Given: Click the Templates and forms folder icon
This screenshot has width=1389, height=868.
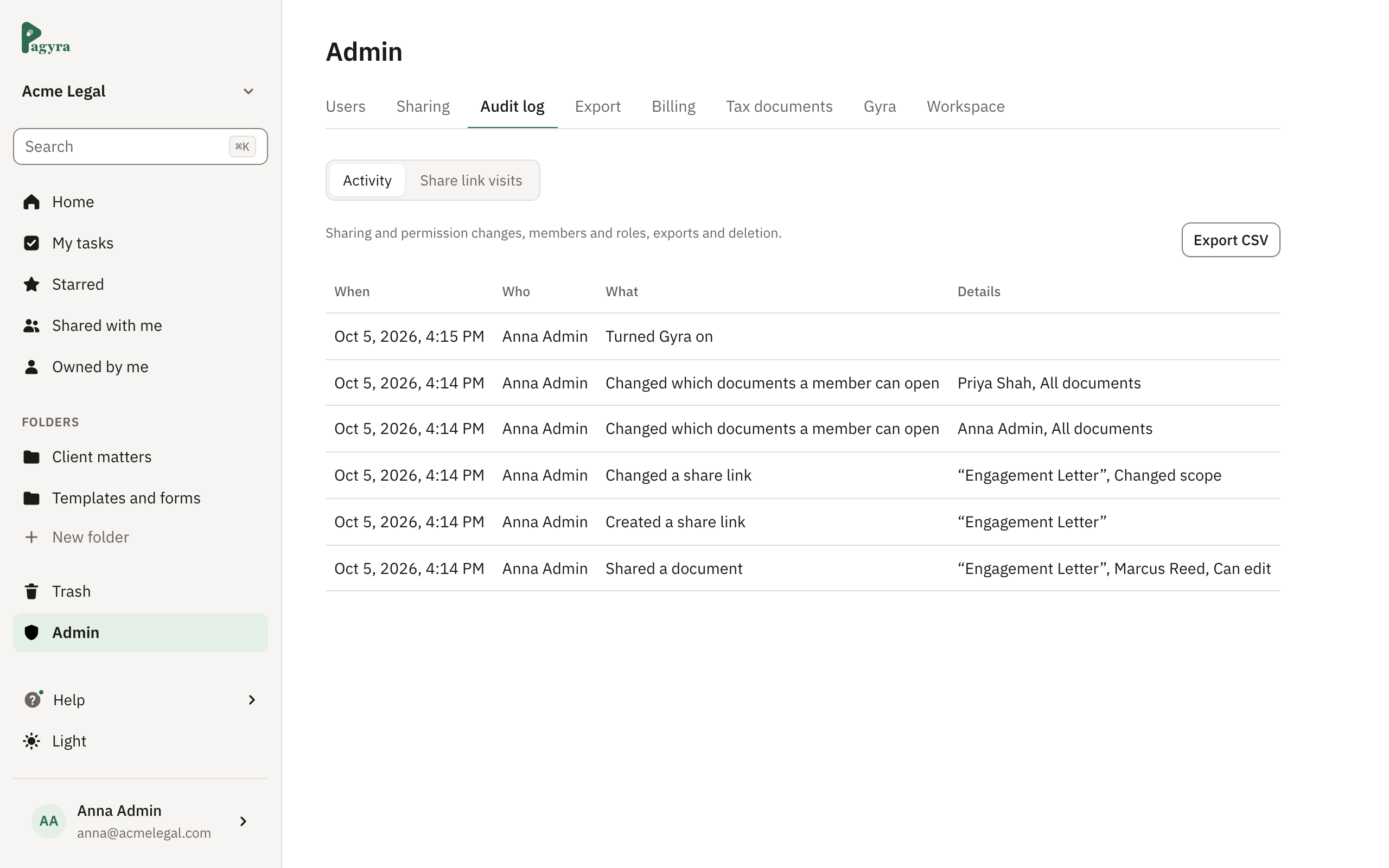Looking at the screenshot, I should pos(31,499).
